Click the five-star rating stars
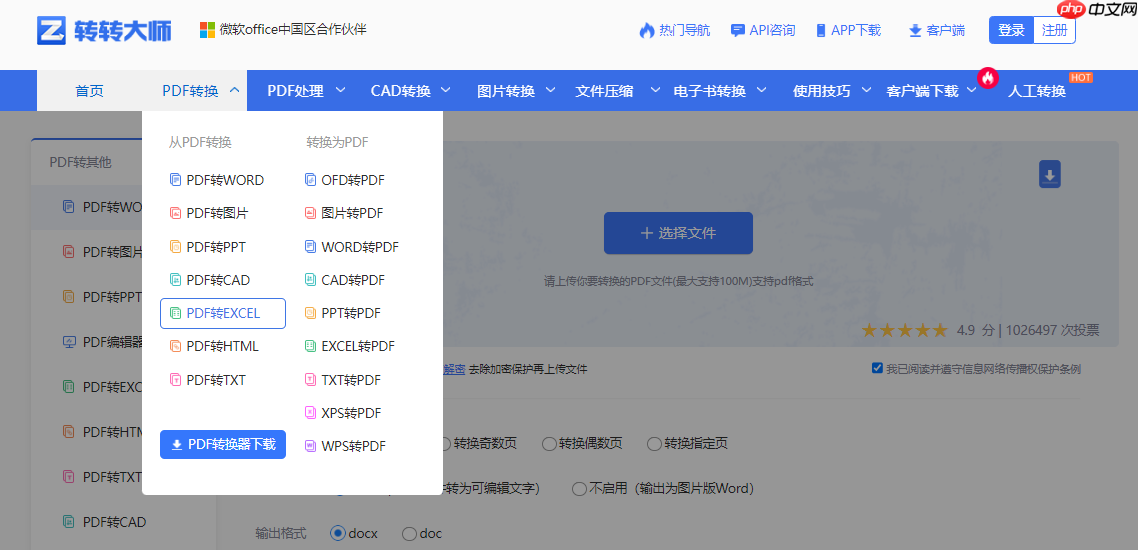 click(904, 331)
